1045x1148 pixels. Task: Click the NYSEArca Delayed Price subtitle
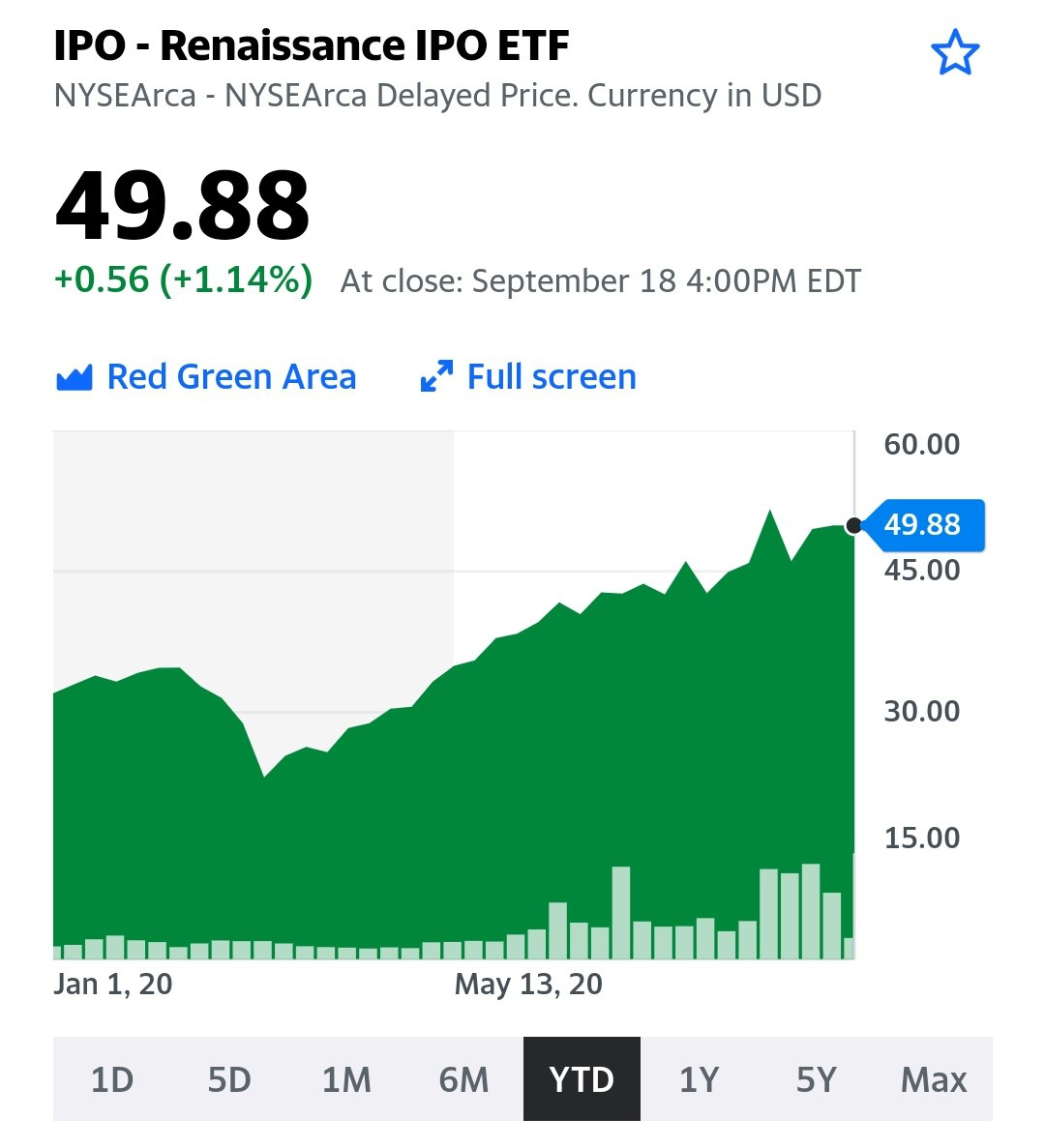tap(438, 96)
